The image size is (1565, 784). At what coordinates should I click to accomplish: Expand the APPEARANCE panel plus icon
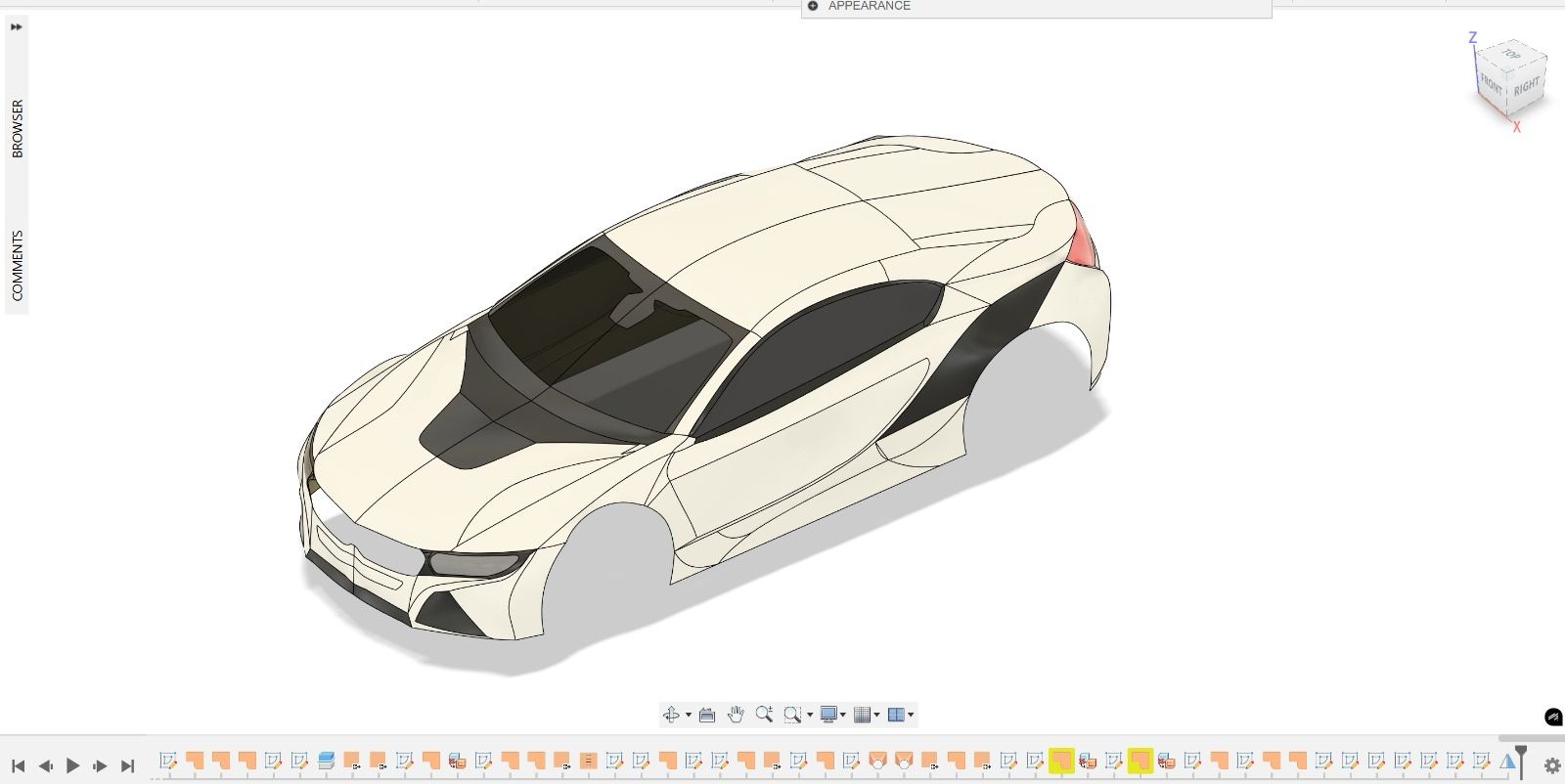point(813,6)
